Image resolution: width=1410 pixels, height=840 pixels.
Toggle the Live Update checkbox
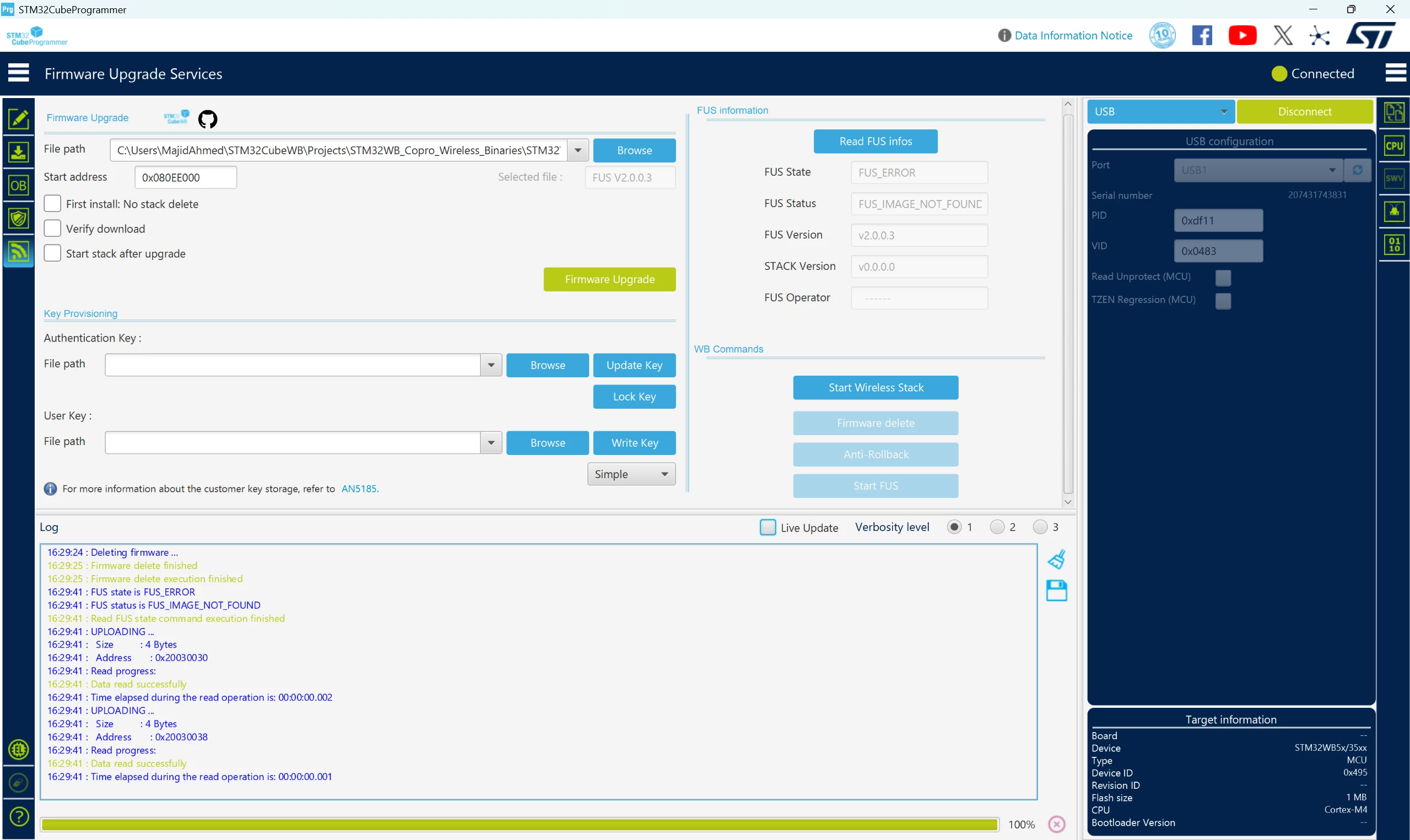(768, 527)
